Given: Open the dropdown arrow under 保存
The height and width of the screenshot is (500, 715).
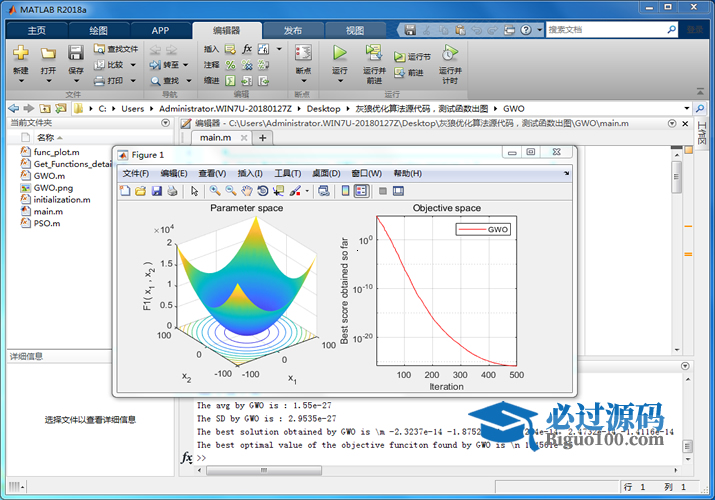Looking at the screenshot, I should pos(76,82).
